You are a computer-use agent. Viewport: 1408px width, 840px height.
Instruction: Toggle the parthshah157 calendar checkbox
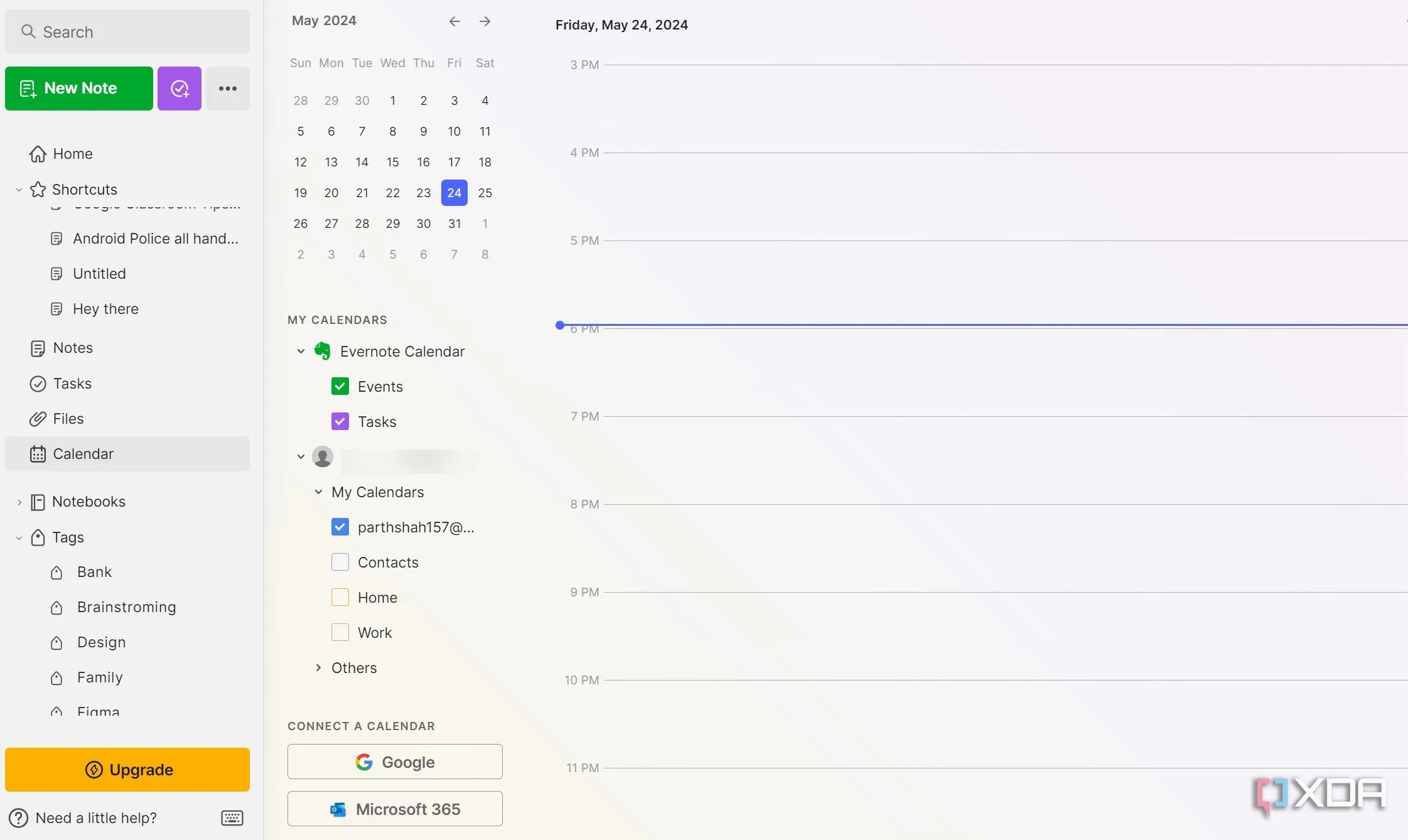(x=340, y=527)
